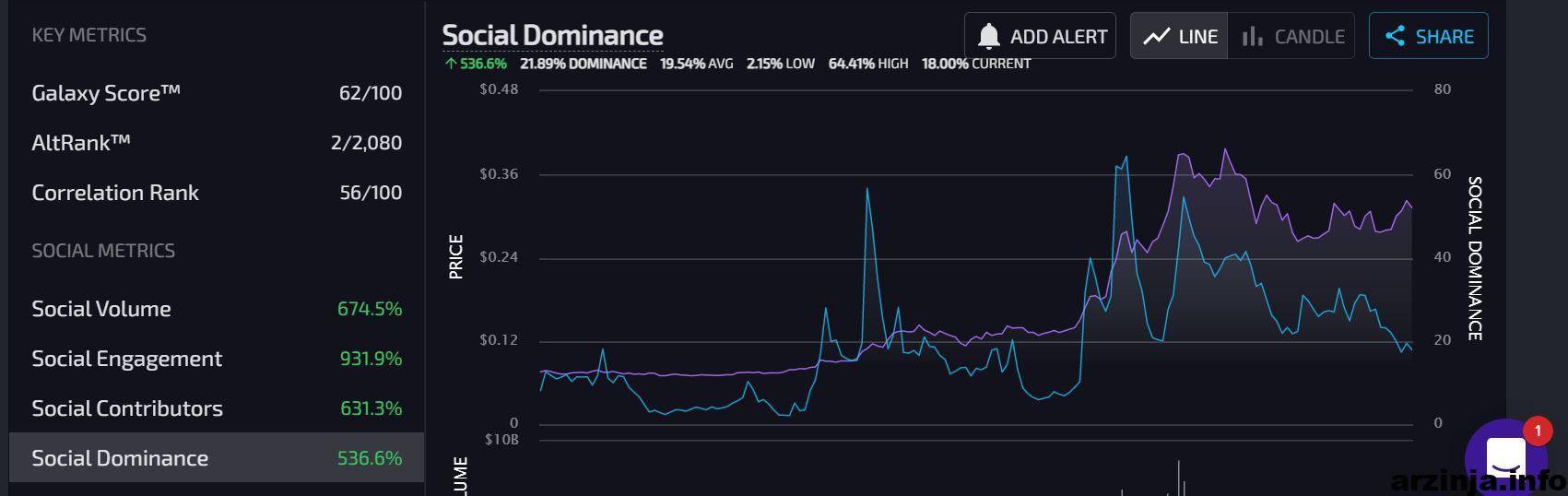Open the chat widget bubble
1568x496 pixels.
[x=1507, y=458]
